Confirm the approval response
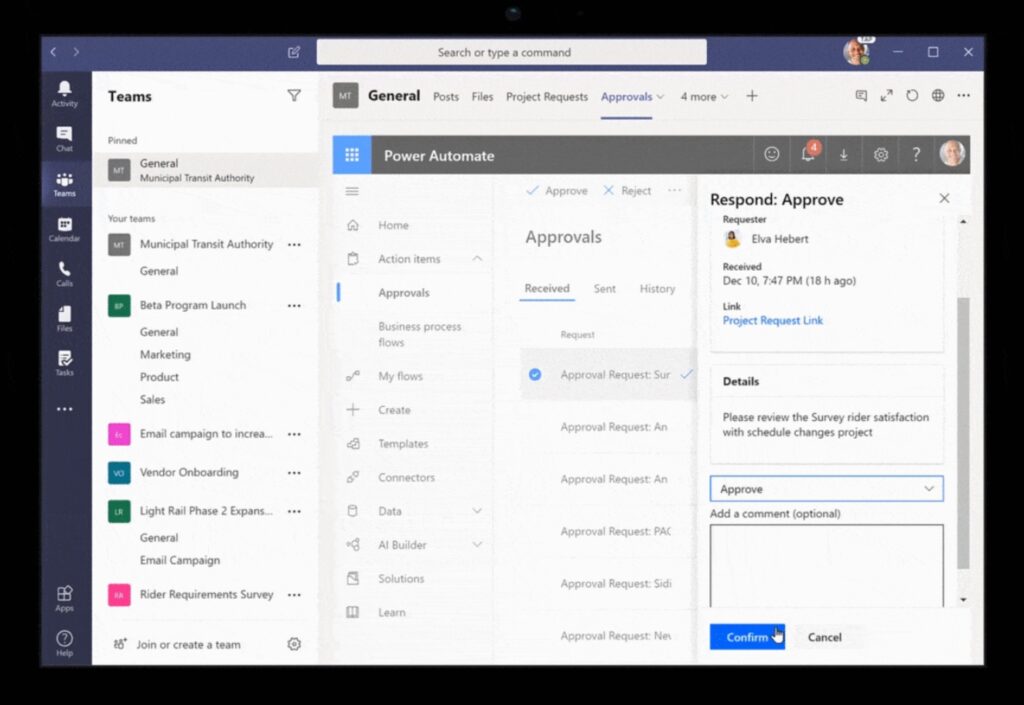 (746, 637)
